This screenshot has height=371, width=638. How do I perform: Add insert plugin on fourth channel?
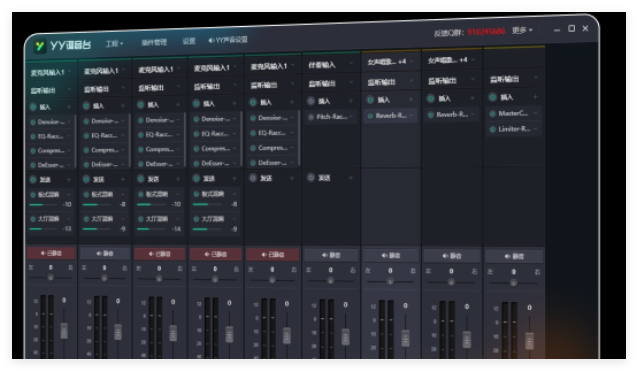[x=234, y=103]
